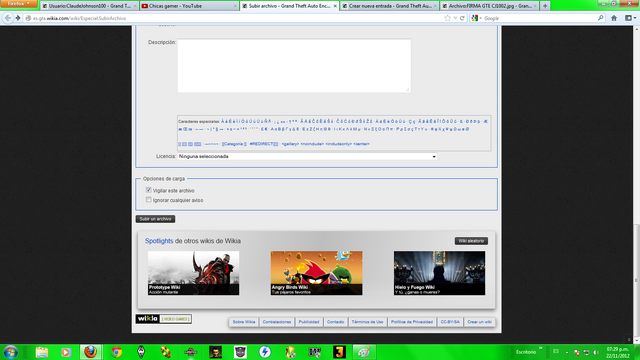The height and width of the screenshot is (360, 640).
Task: Open the Angry Birds Wiki spotlight
Action: point(316,273)
